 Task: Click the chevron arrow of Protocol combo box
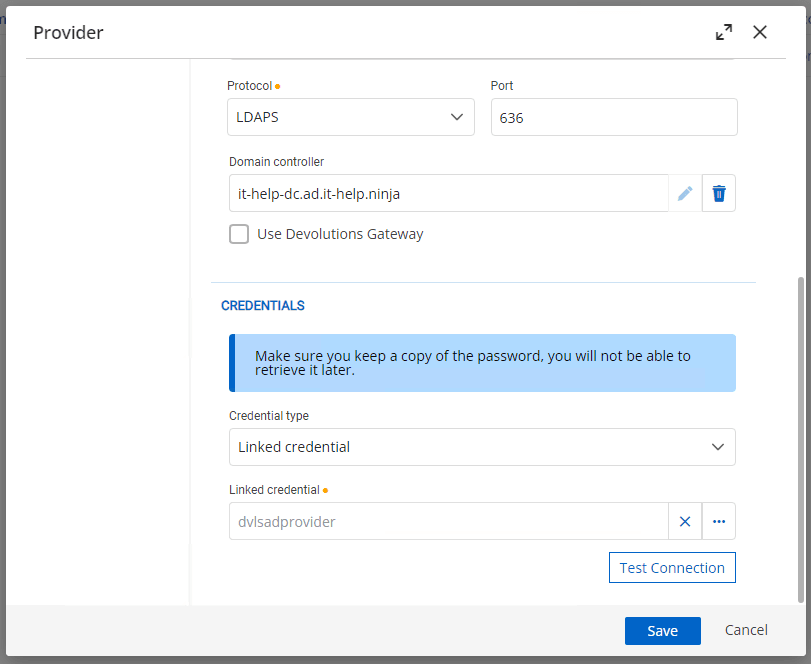pyautogui.click(x=457, y=117)
